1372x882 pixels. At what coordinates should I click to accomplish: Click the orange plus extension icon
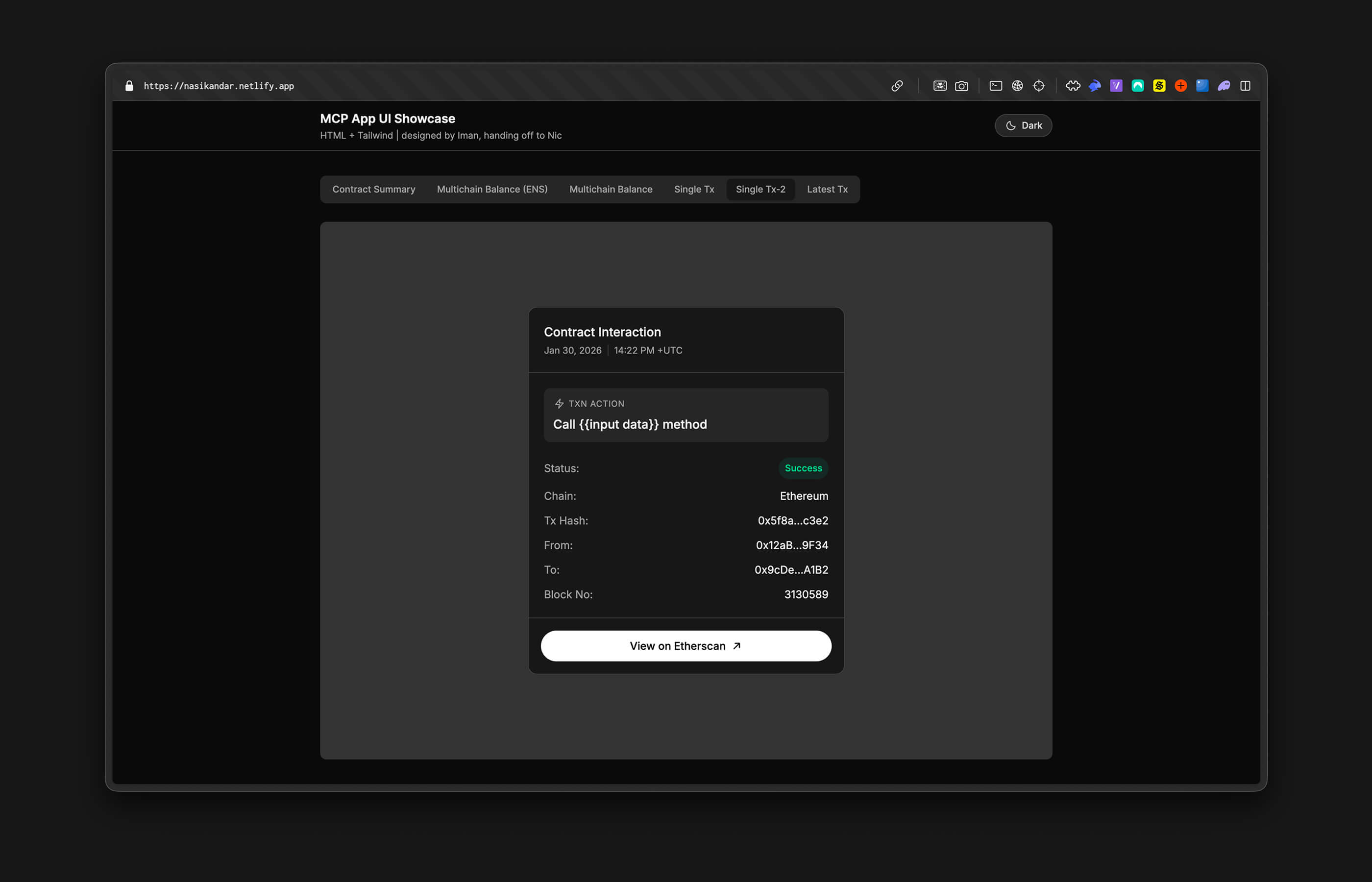1181,86
